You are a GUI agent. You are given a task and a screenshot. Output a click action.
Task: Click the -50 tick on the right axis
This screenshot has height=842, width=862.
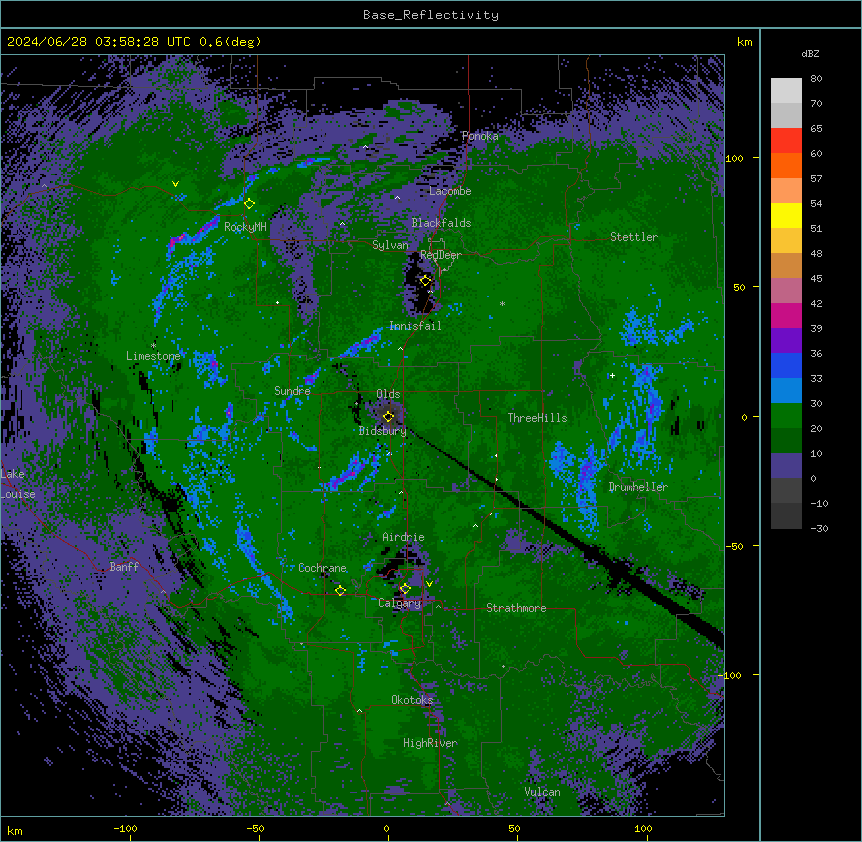coord(734,546)
